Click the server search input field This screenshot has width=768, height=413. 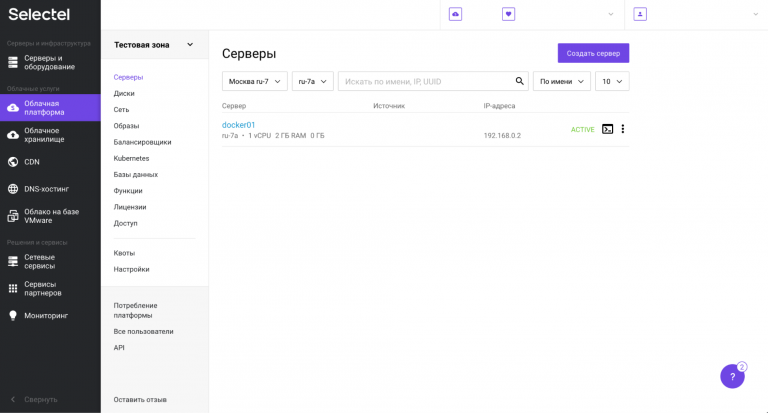click(x=425, y=81)
